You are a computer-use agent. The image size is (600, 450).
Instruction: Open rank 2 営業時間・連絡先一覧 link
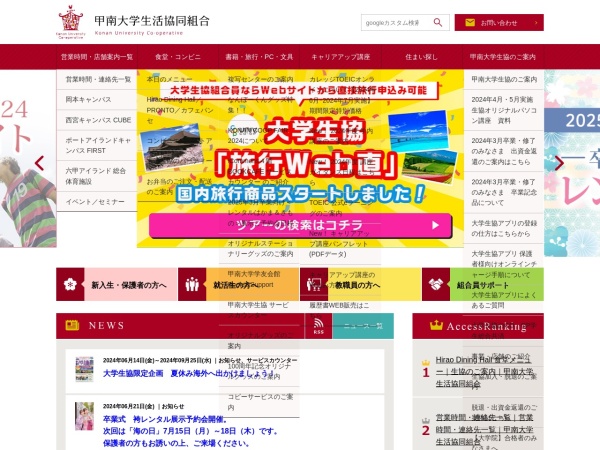click(x=484, y=429)
